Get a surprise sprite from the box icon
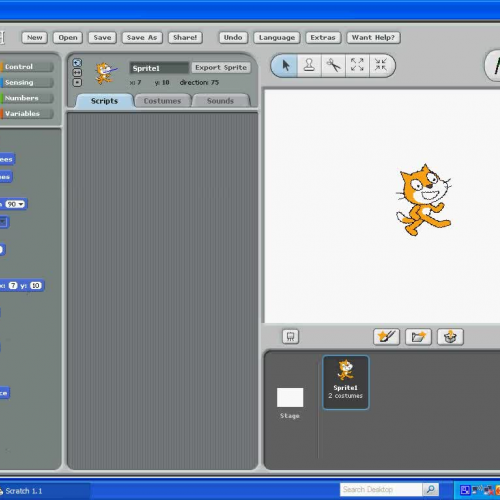This screenshot has height=500, width=500. [450, 337]
